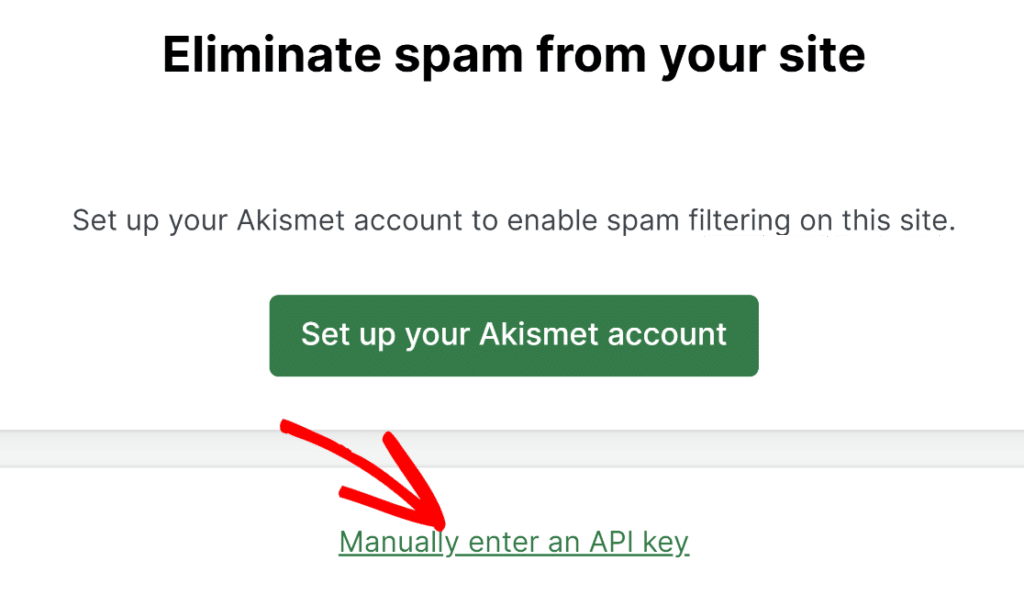Click the Eliminate spam from your site heading

(x=513, y=55)
